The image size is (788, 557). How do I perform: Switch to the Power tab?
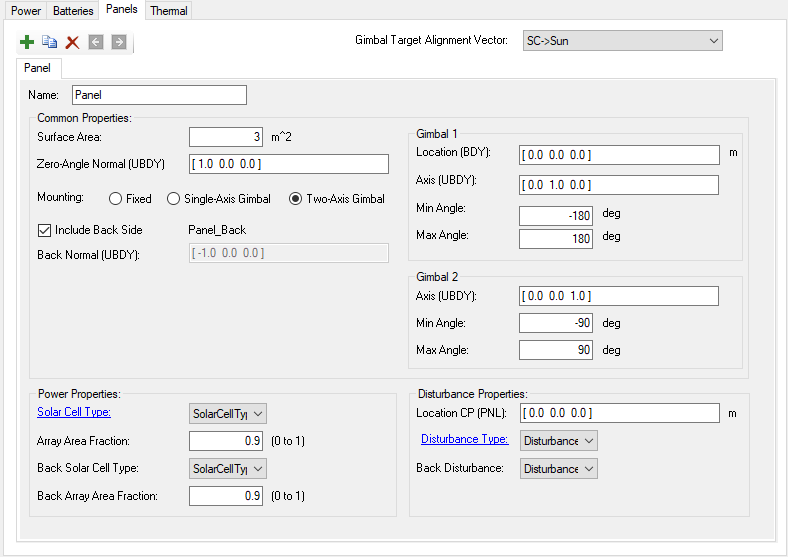tap(26, 11)
